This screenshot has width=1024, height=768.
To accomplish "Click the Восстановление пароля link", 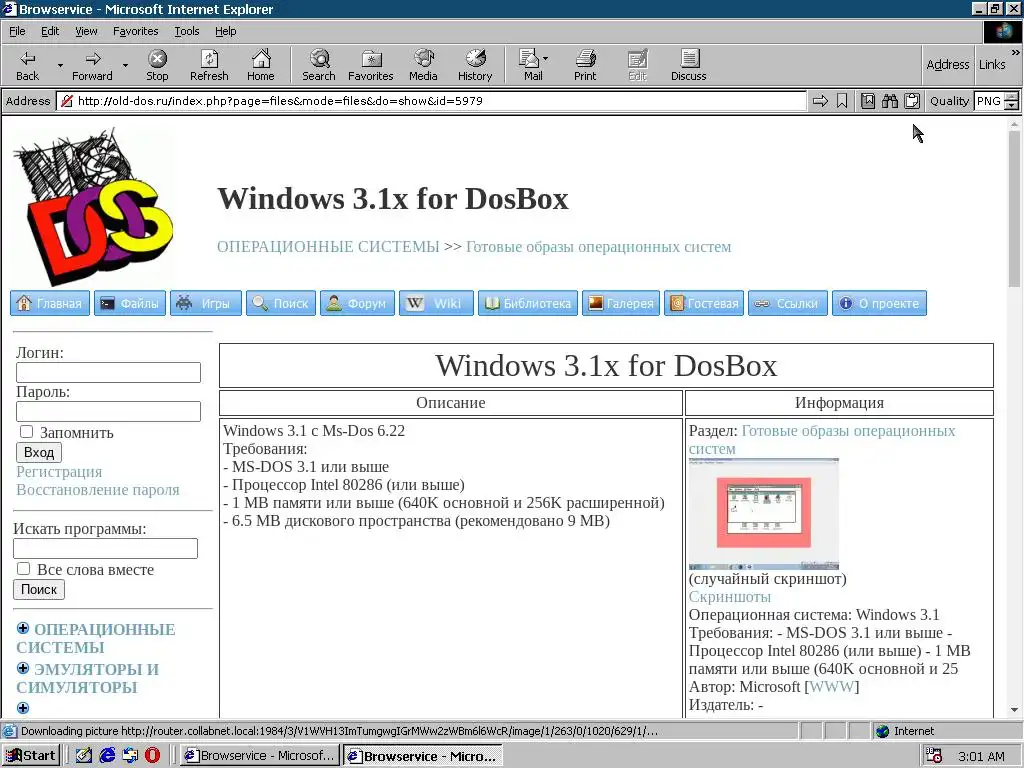I will click(97, 490).
